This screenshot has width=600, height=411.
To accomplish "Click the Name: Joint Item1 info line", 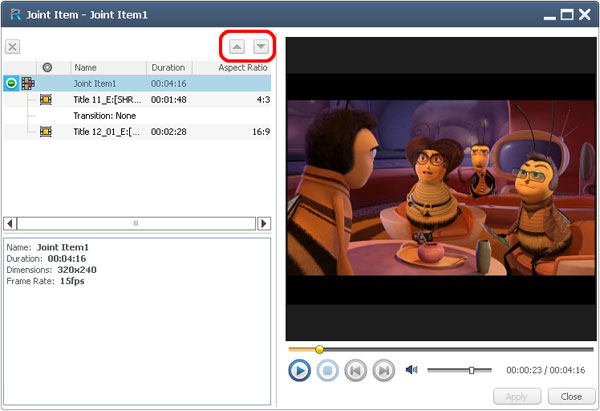I will [47, 247].
